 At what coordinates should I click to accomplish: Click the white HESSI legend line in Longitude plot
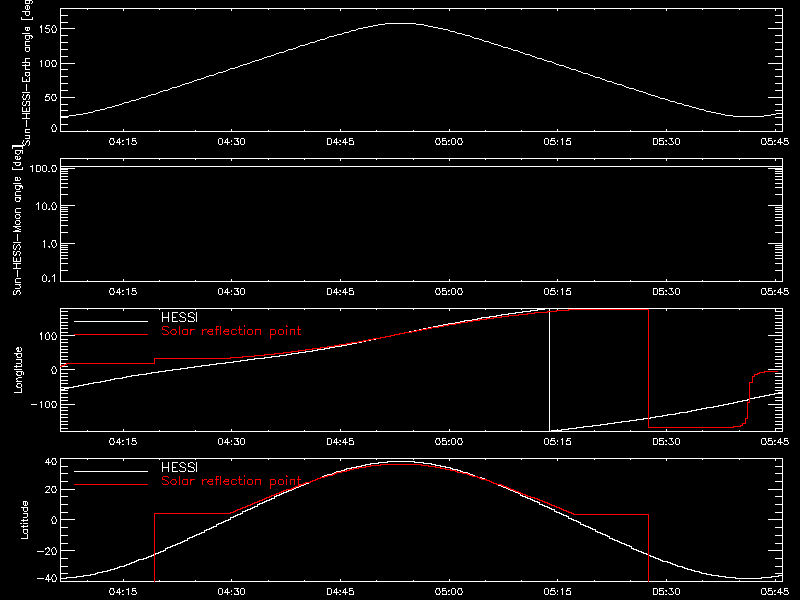(111, 321)
